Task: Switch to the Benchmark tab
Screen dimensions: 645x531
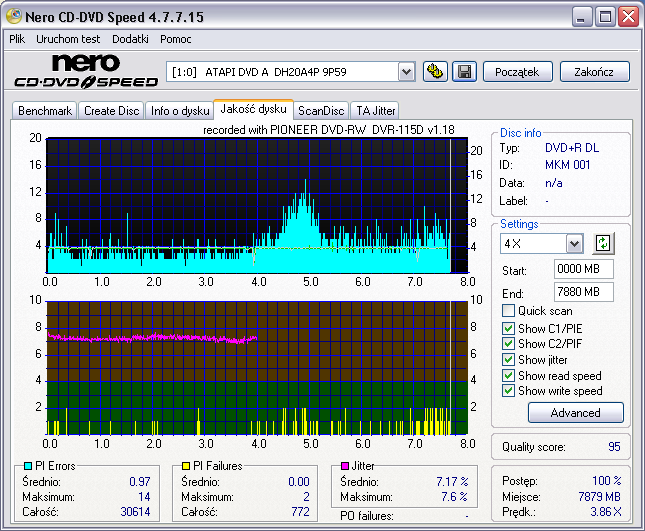Action: 45,111
